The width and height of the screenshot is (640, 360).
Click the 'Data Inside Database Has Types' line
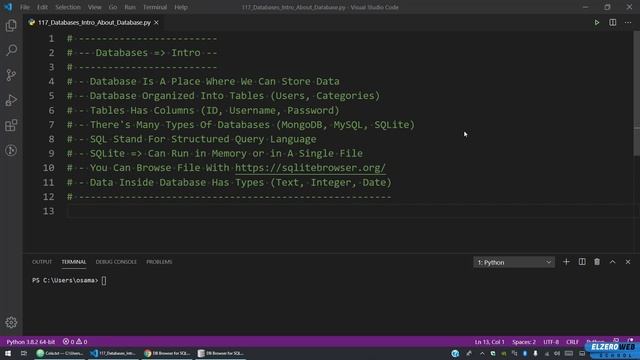pyautogui.click(x=229, y=182)
